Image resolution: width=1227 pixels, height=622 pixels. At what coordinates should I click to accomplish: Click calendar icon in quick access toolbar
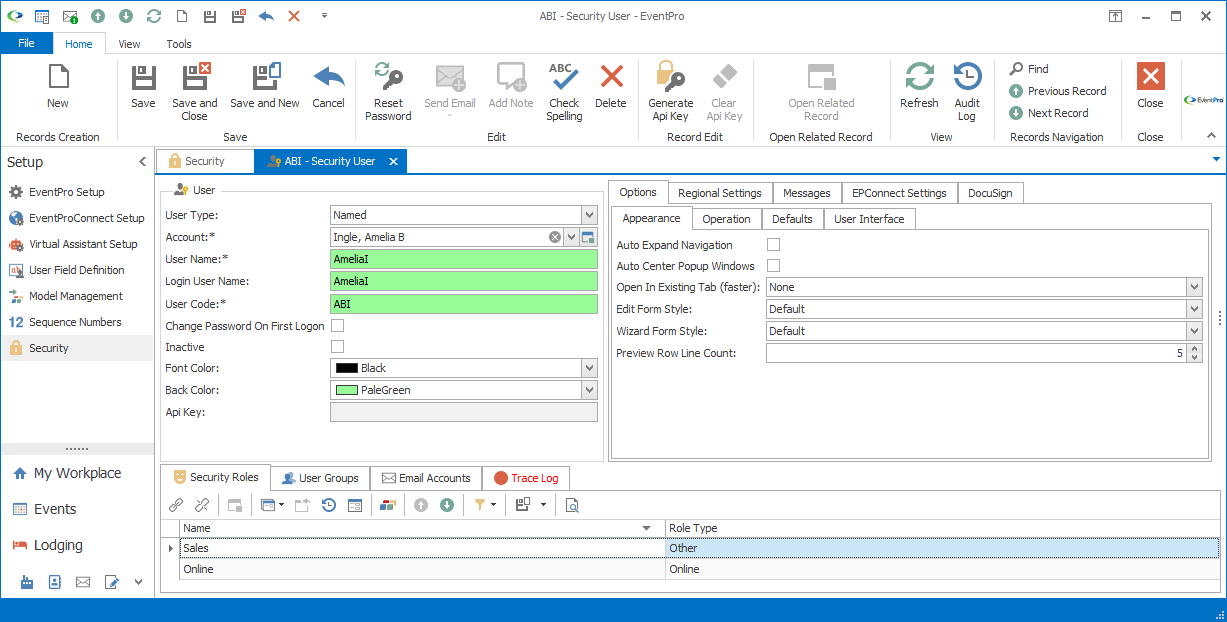point(42,16)
